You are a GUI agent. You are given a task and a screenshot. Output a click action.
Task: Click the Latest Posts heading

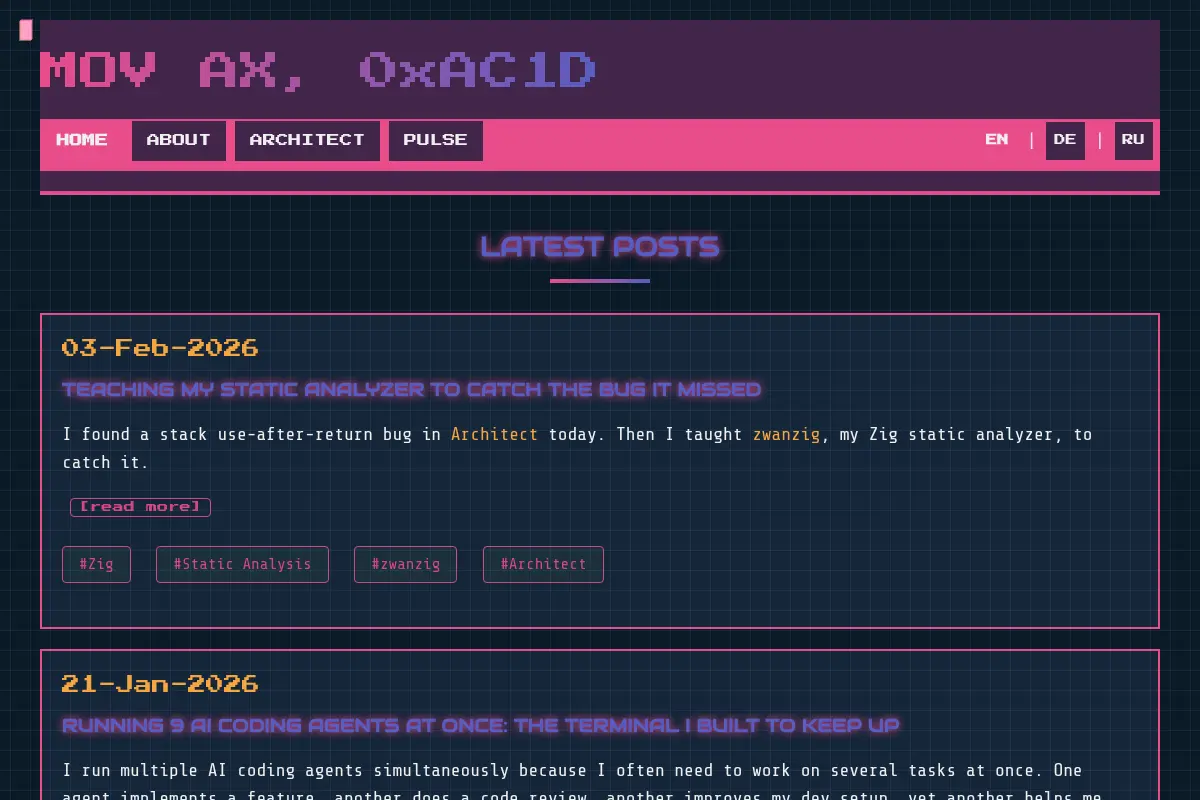tap(600, 246)
